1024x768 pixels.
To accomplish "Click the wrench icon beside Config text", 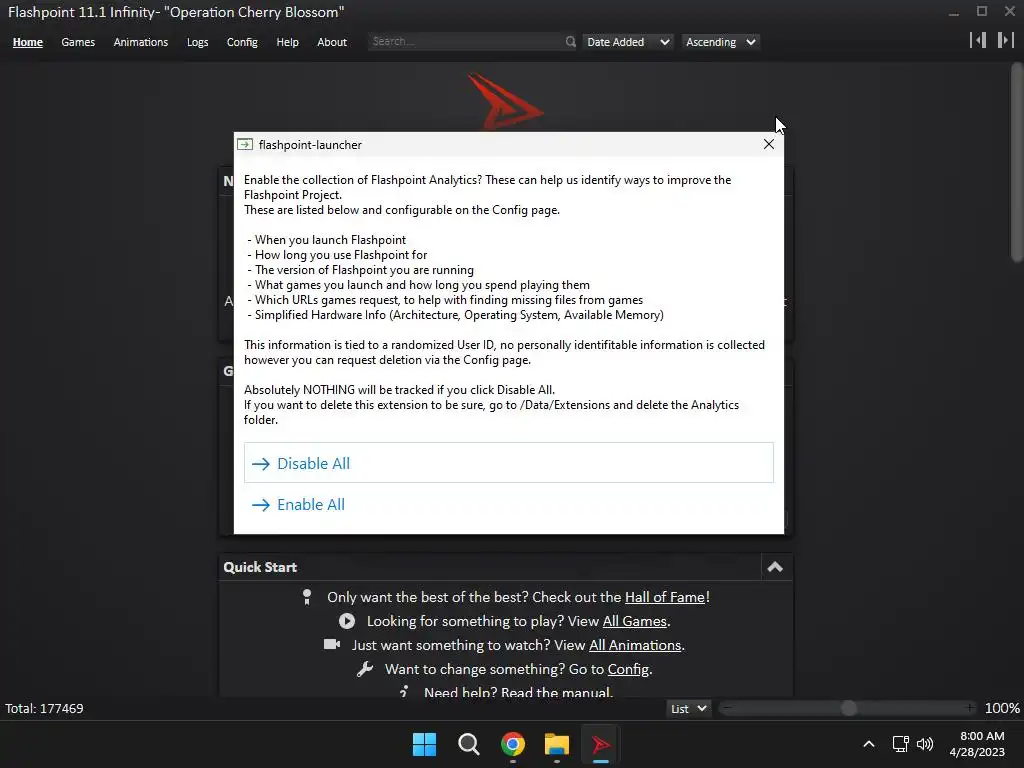I will click(x=365, y=669).
